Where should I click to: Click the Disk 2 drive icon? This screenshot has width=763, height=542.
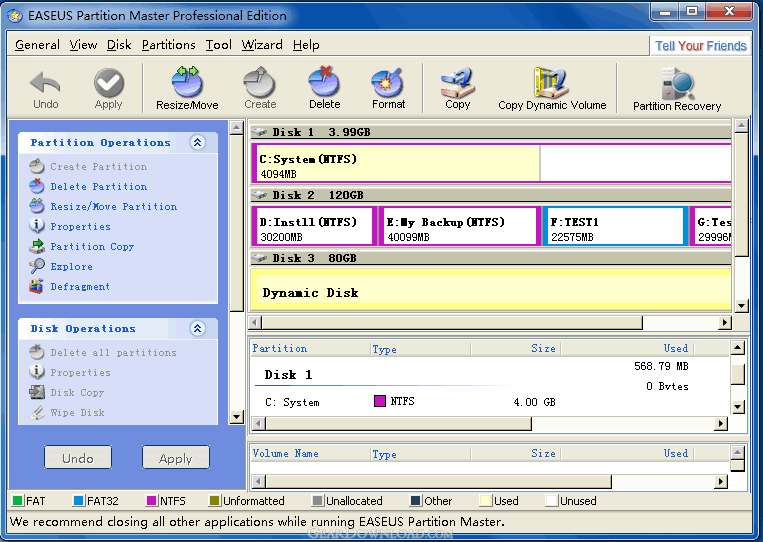259,195
